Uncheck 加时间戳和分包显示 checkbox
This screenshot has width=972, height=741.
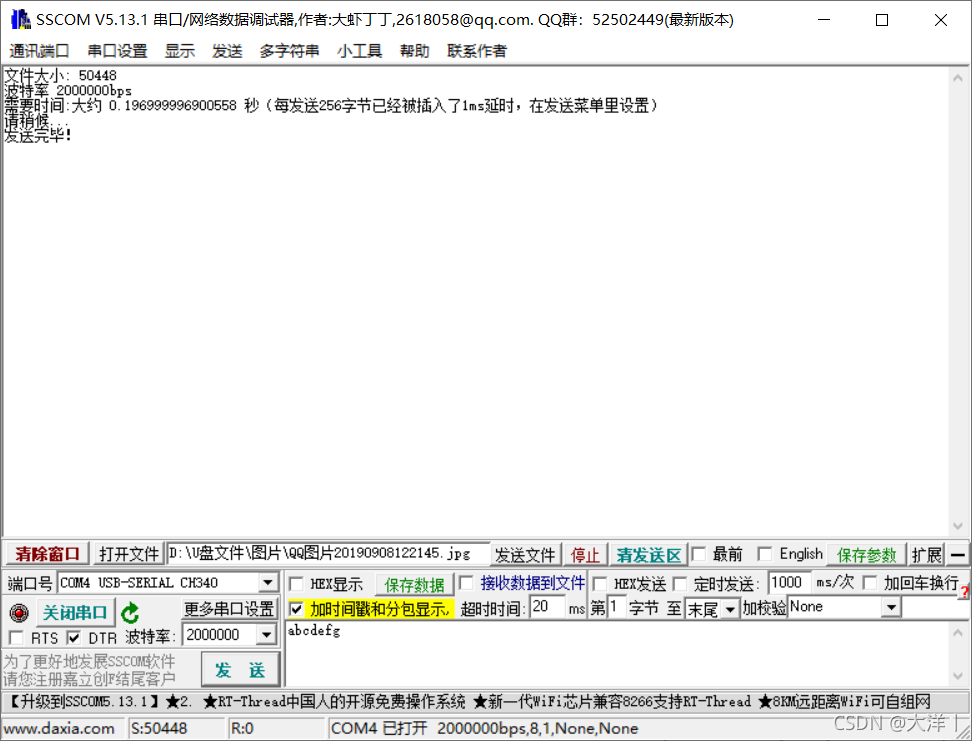pos(296,609)
